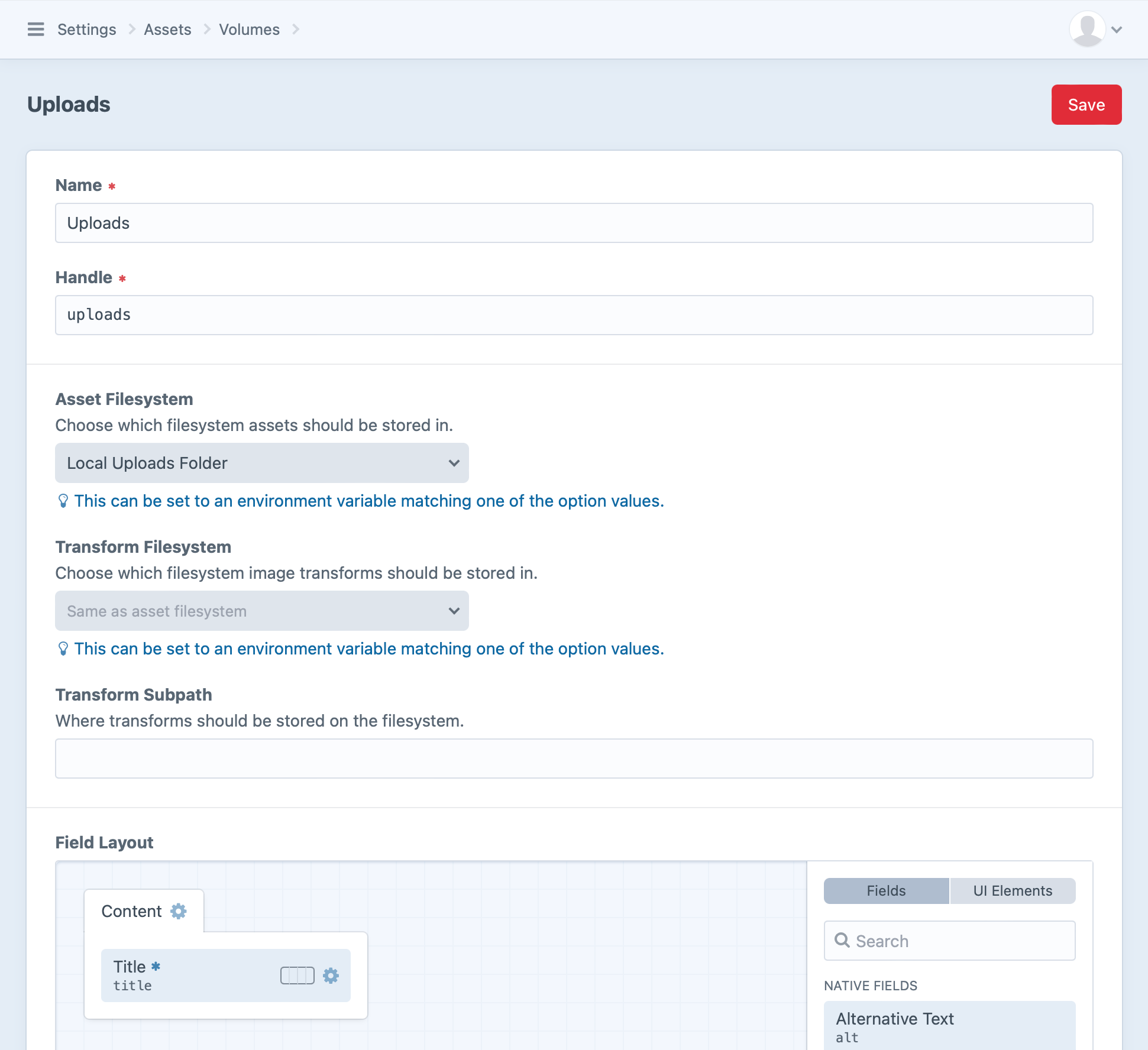Viewport: 1148px width, 1050px height.
Task: Open settings gear on the Content tab
Action: coord(179,911)
